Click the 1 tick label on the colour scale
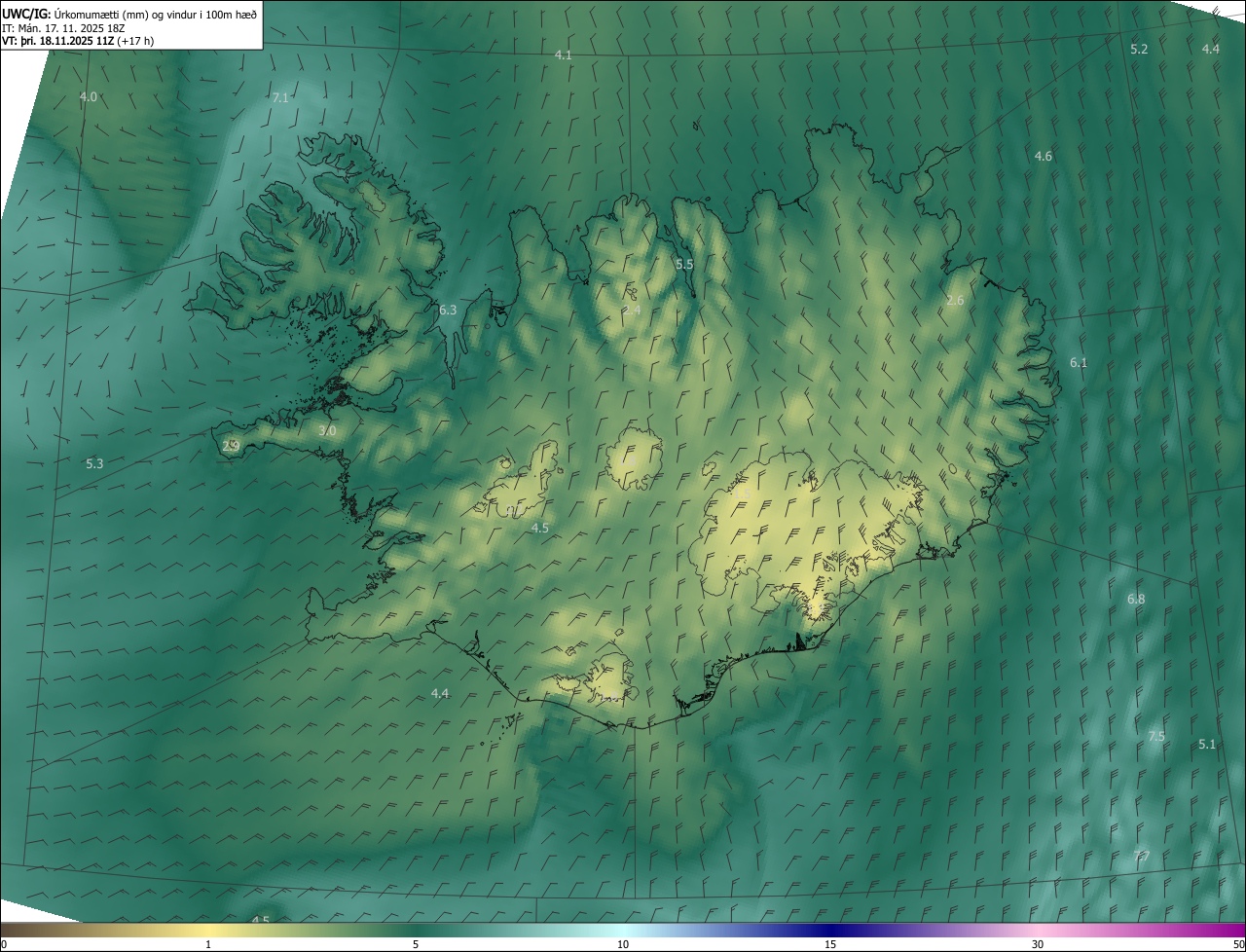1246x952 pixels. pos(208,944)
